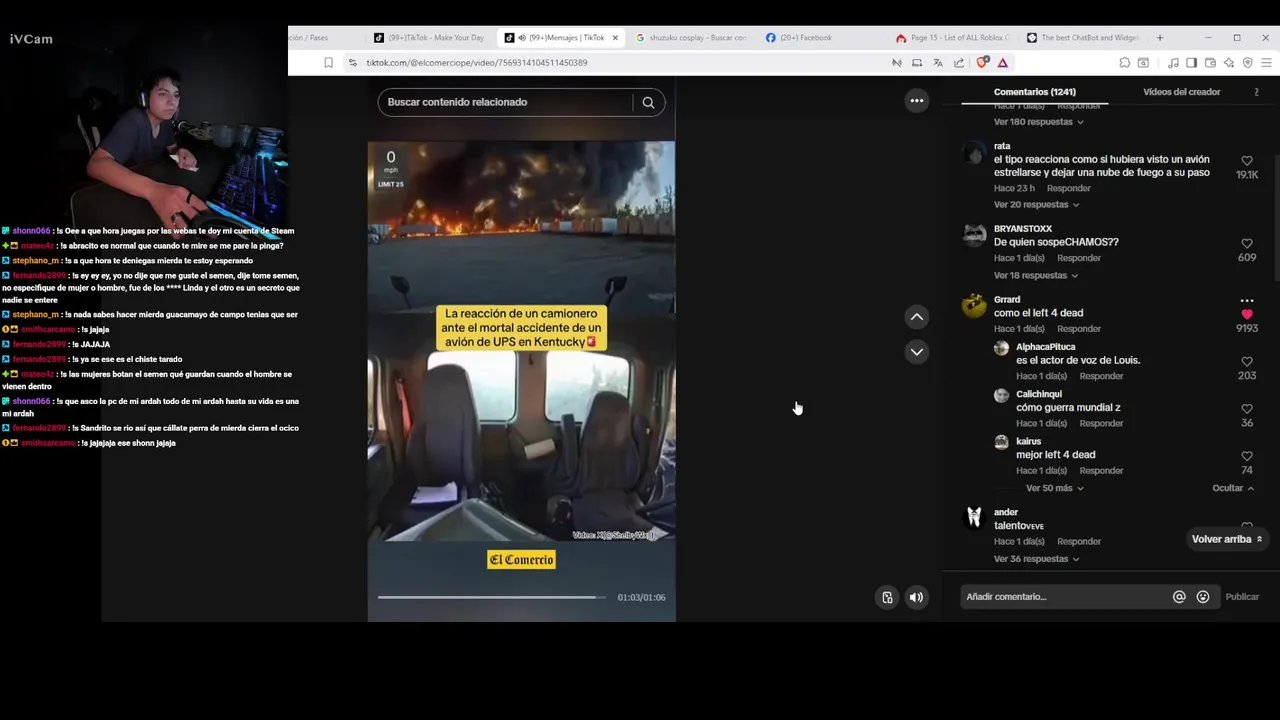Click the translate page icon
Viewport: 1280px width, 720px height.
click(937, 62)
